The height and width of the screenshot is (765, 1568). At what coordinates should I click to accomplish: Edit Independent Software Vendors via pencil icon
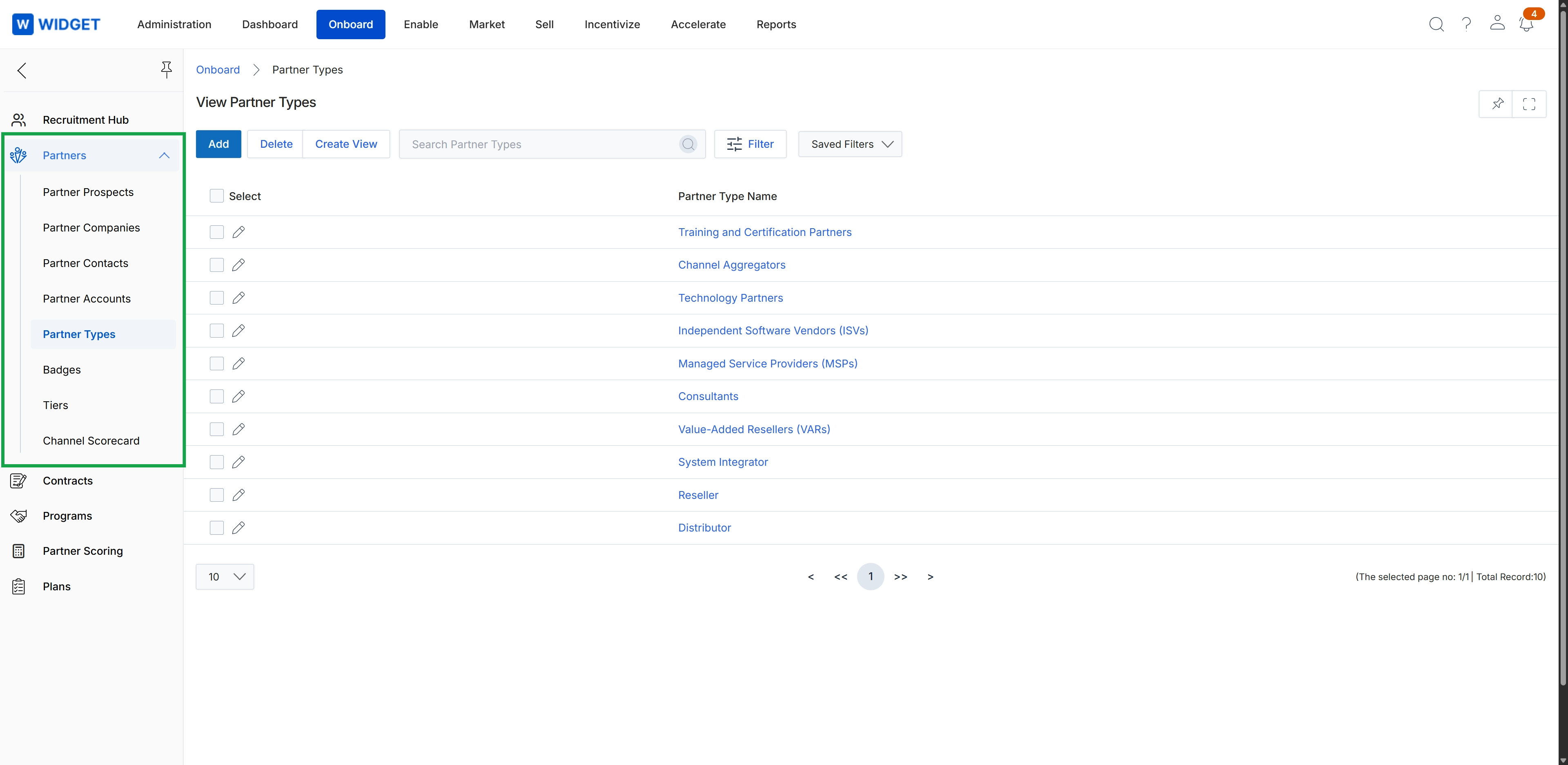point(238,331)
